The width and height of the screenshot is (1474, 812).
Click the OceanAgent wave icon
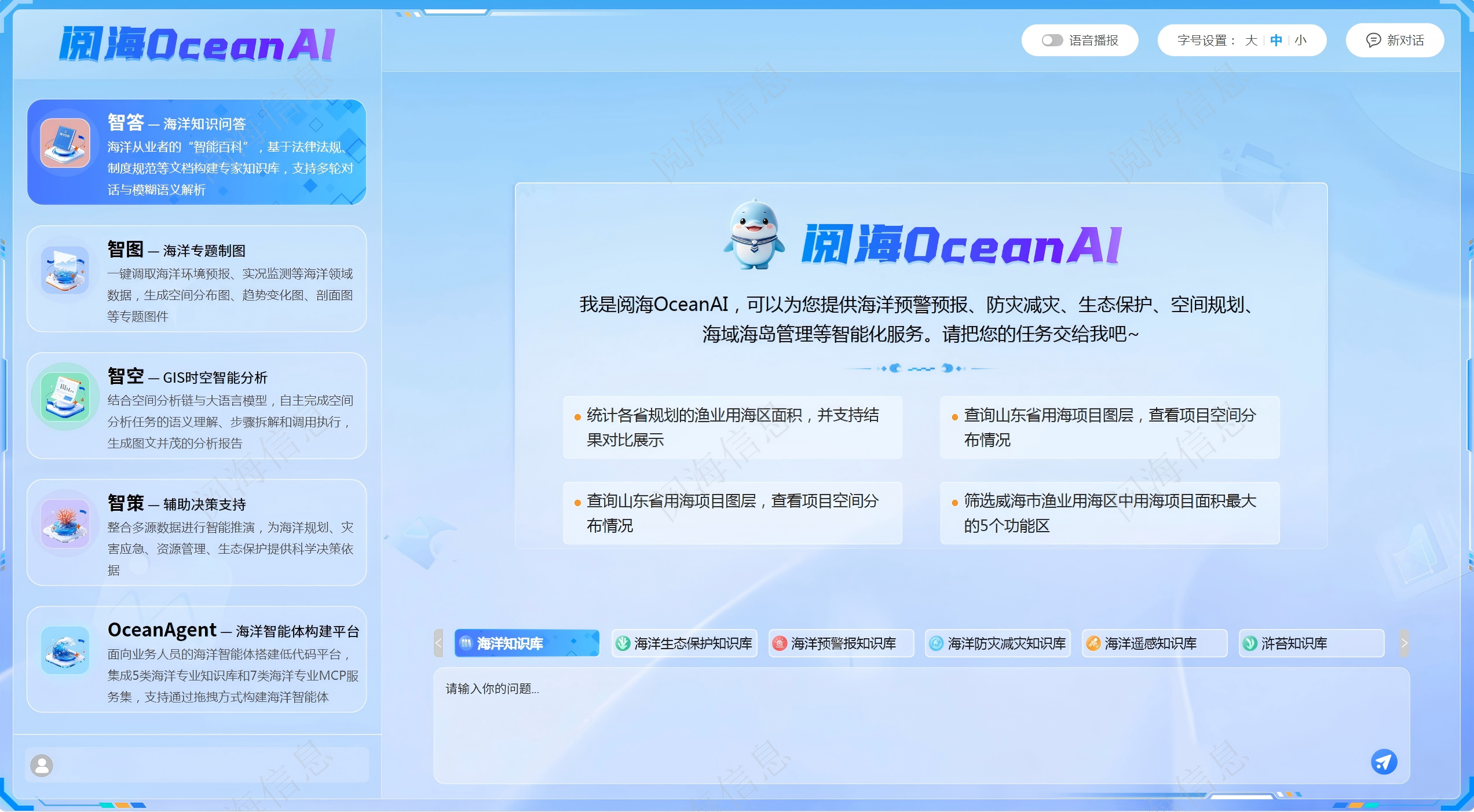coord(65,650)
